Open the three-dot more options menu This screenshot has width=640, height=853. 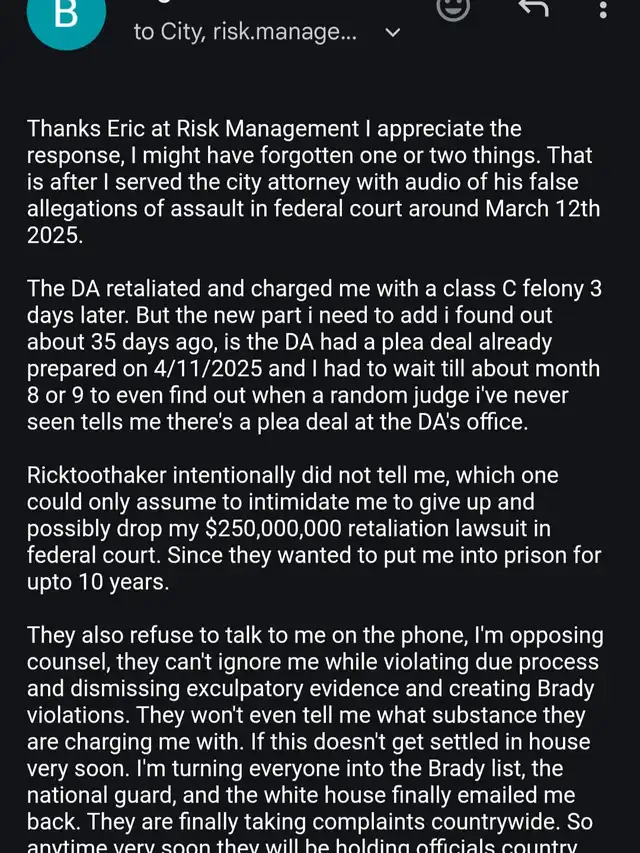pos(603,10)
